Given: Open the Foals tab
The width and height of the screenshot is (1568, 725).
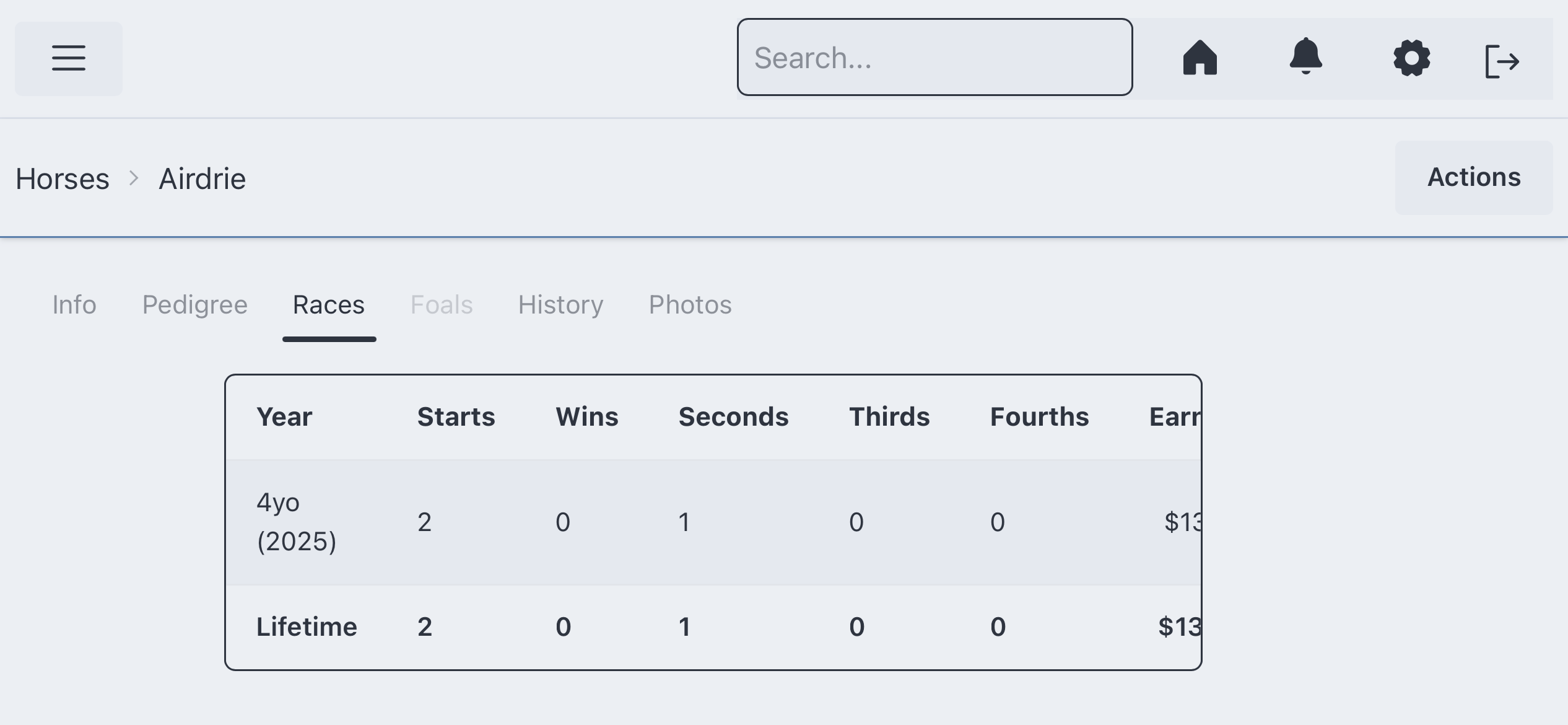Looking at the screenshot, I should coord(442,305).
